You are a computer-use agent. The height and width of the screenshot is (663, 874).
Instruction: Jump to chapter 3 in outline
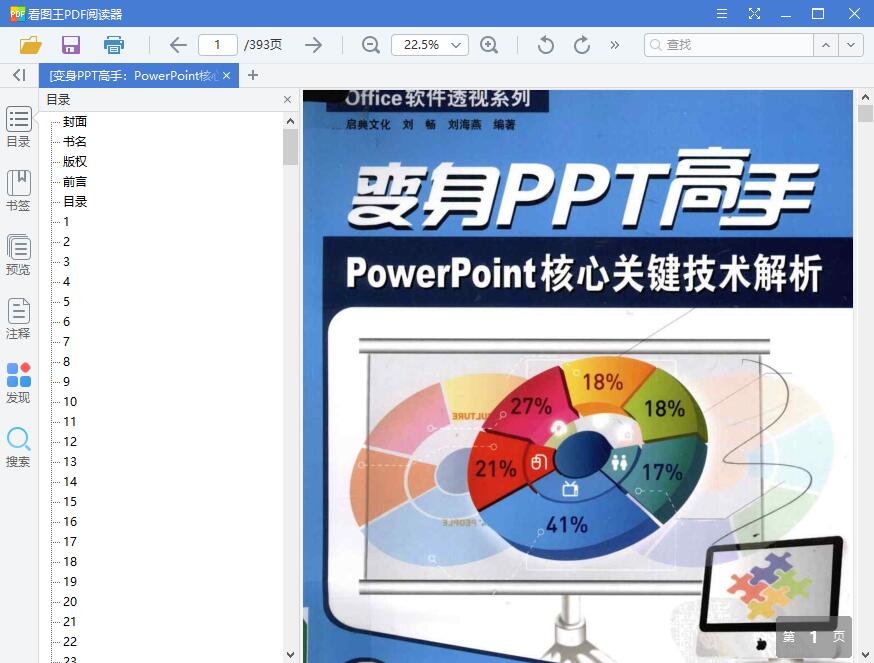[x=66, y=262]
